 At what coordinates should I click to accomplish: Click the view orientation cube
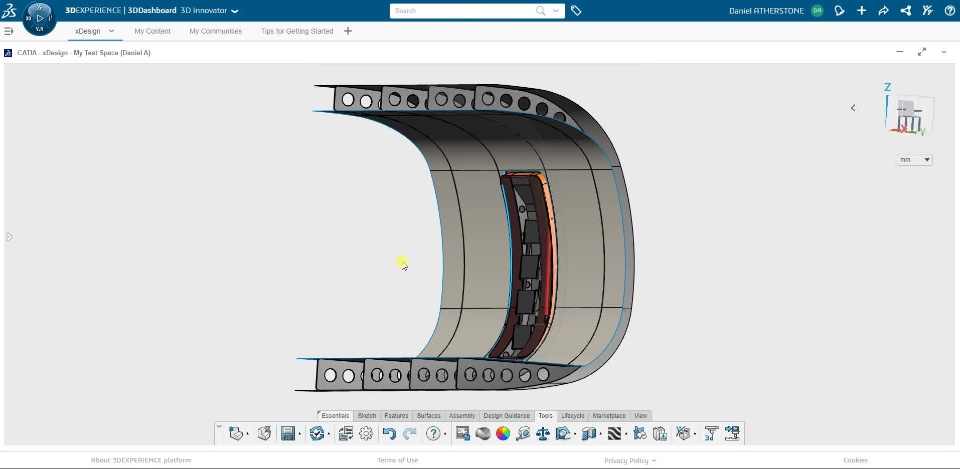coord(909,114)
